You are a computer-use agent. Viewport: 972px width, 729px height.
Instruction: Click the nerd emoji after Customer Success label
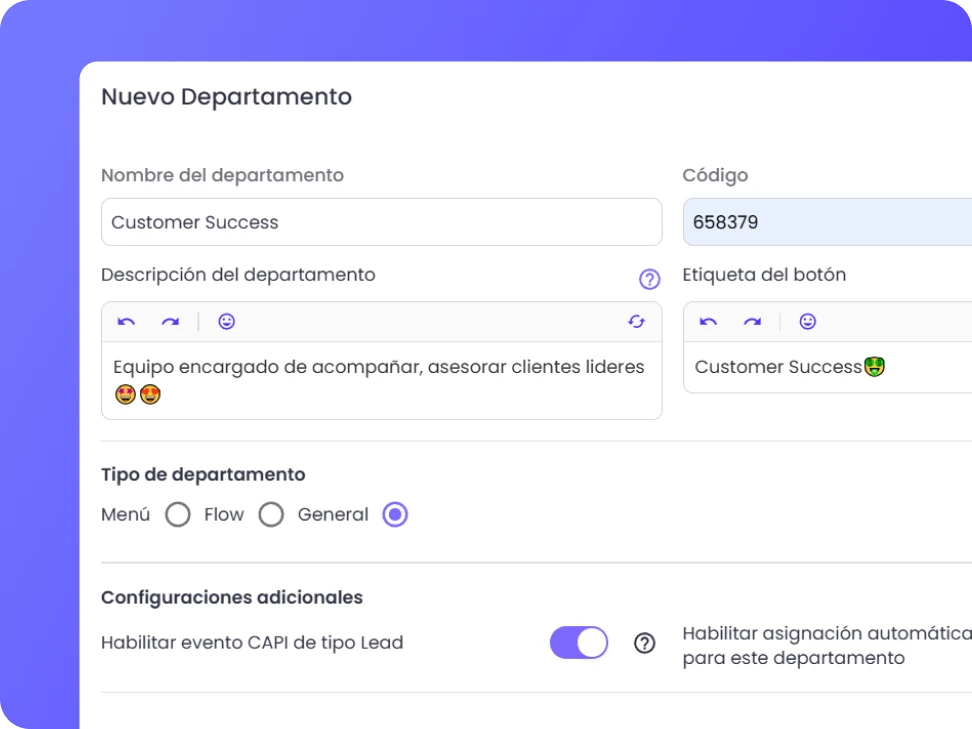[875, 366]
